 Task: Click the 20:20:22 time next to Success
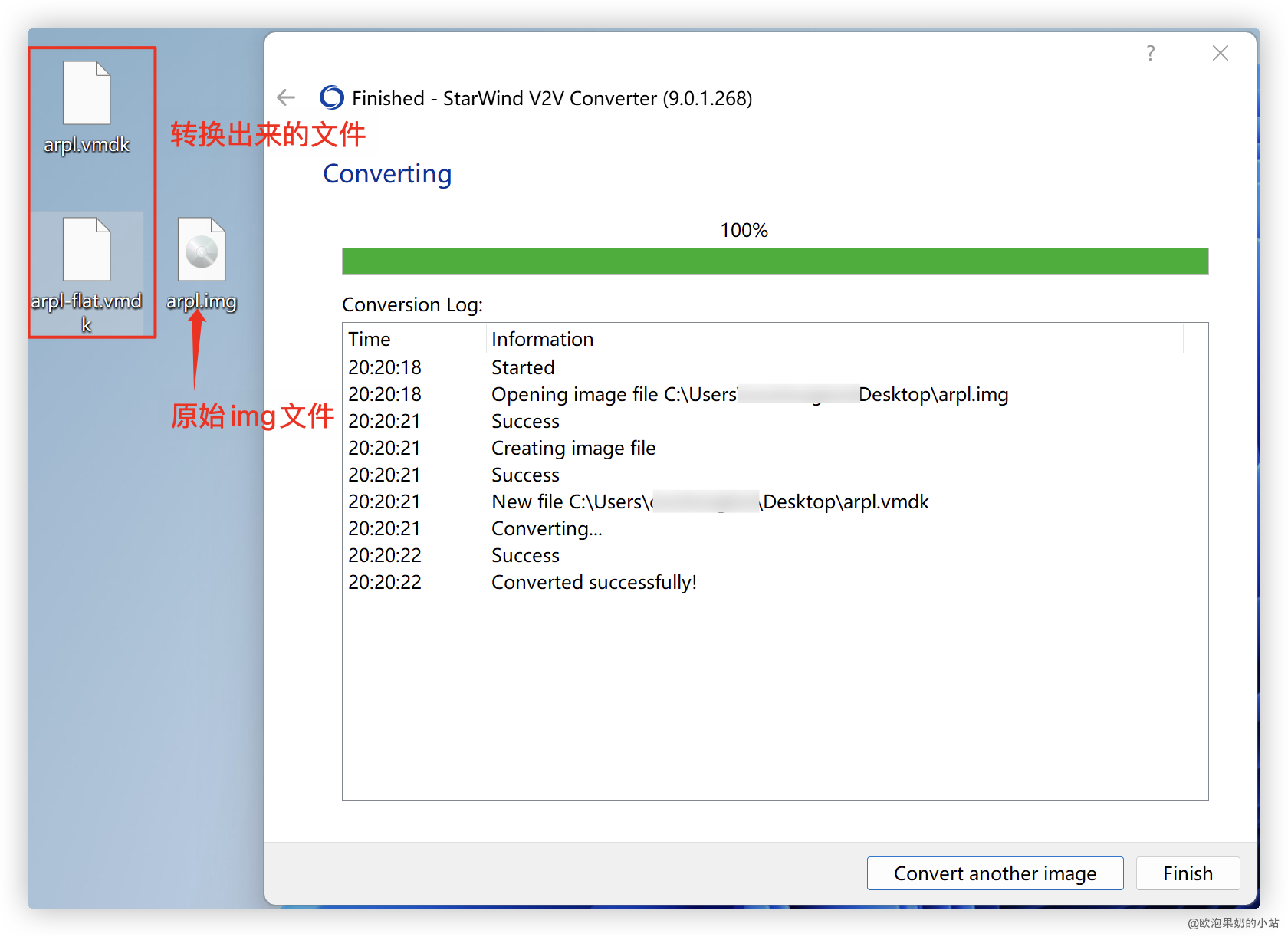[385, 555]
